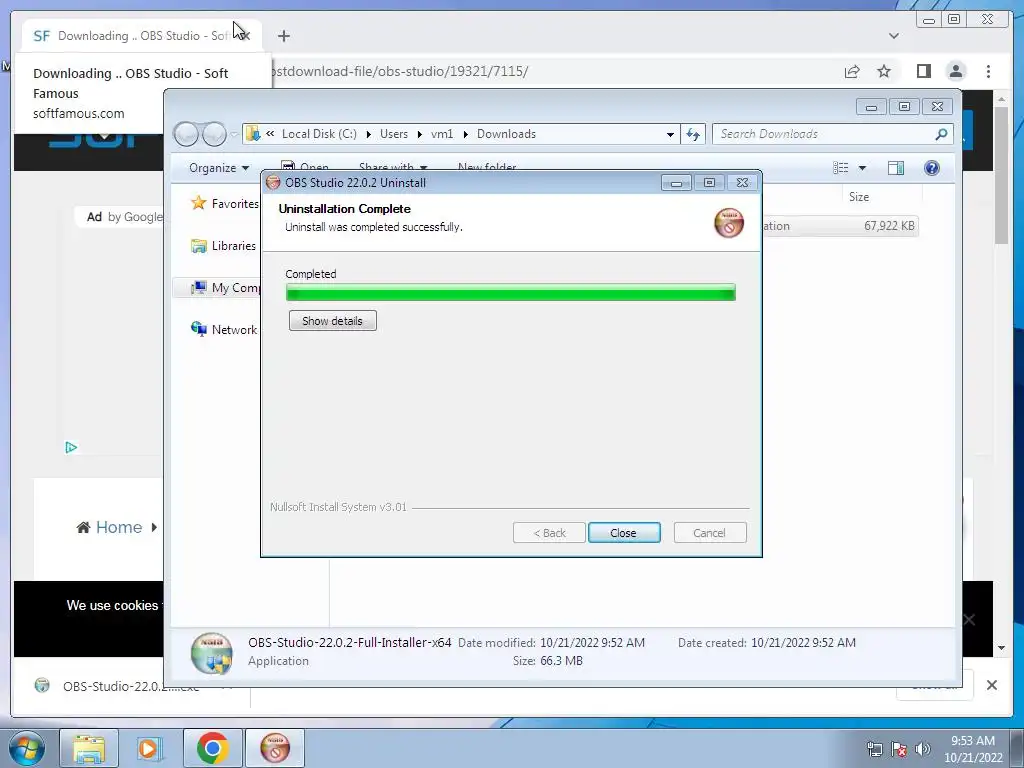Screen dimensions: 1024x768
Task: Open Chrome side panel icon
Action: [923, 71]
